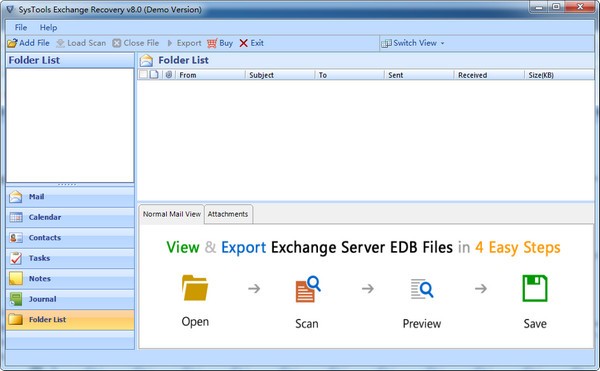Click the folder icon beside Folder List heading

(146, 60)
